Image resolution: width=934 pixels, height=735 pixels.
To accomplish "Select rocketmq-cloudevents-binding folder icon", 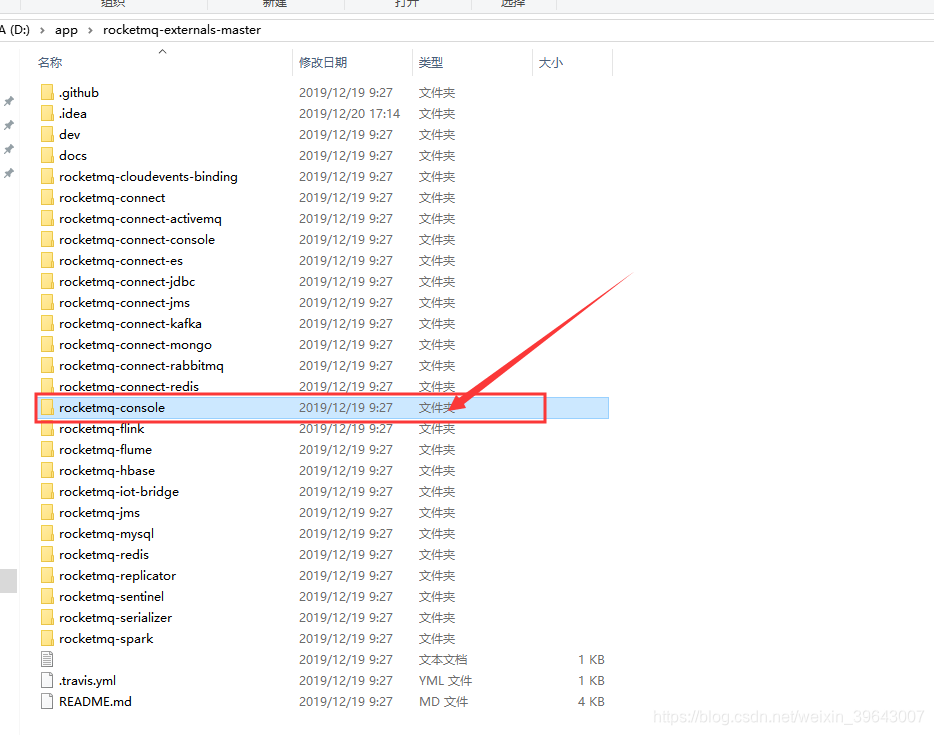I will (47, 176).
